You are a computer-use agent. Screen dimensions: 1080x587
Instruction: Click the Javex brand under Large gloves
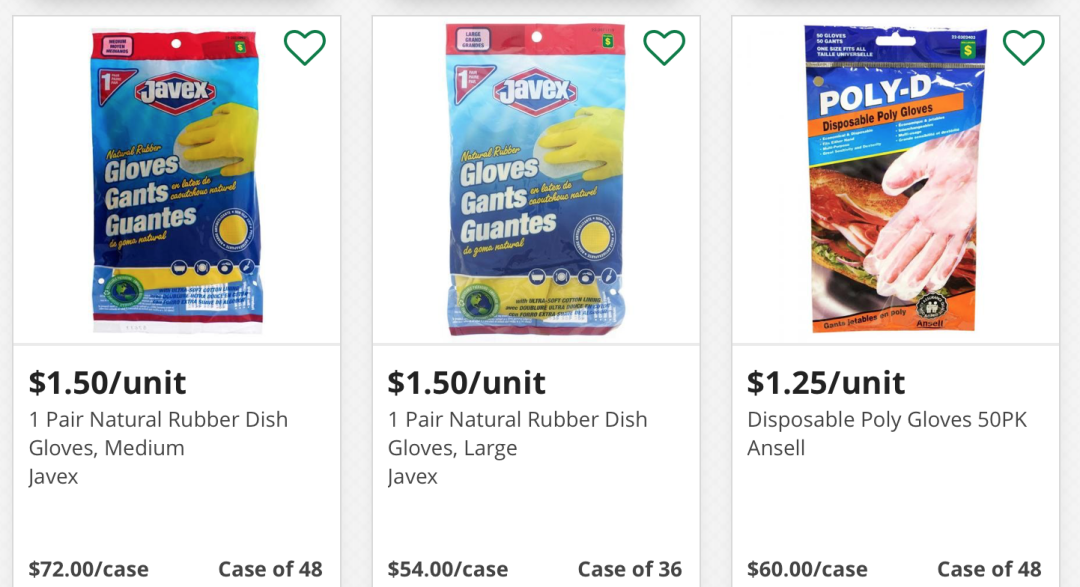(x=413, y=476)
